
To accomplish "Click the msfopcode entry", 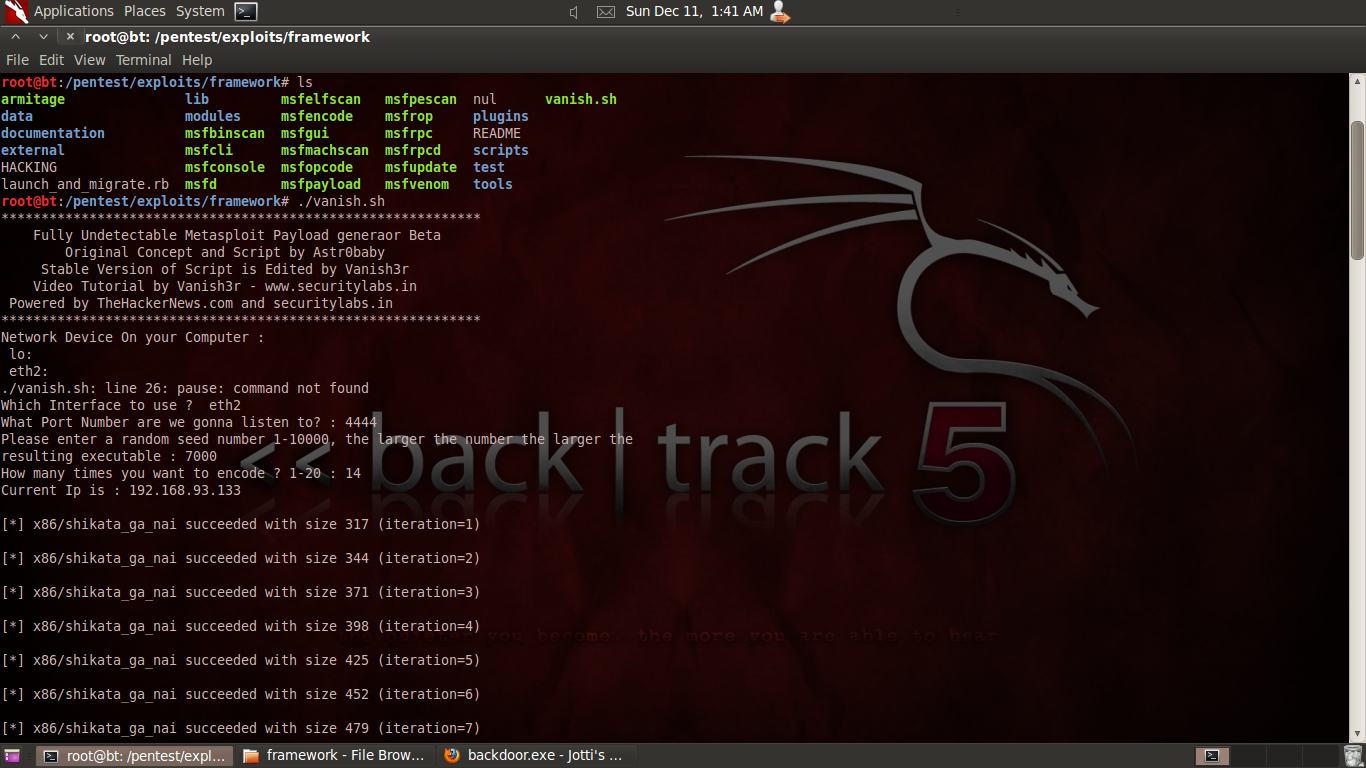I will [317, 167].
